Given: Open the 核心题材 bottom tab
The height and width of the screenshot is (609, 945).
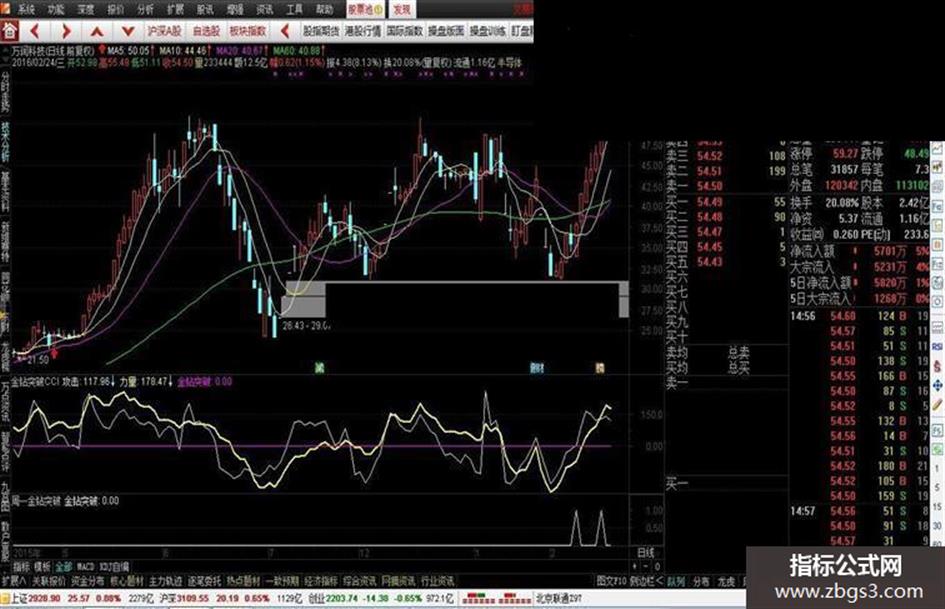Looking at the screenshot, I should (x=127, y=581).
